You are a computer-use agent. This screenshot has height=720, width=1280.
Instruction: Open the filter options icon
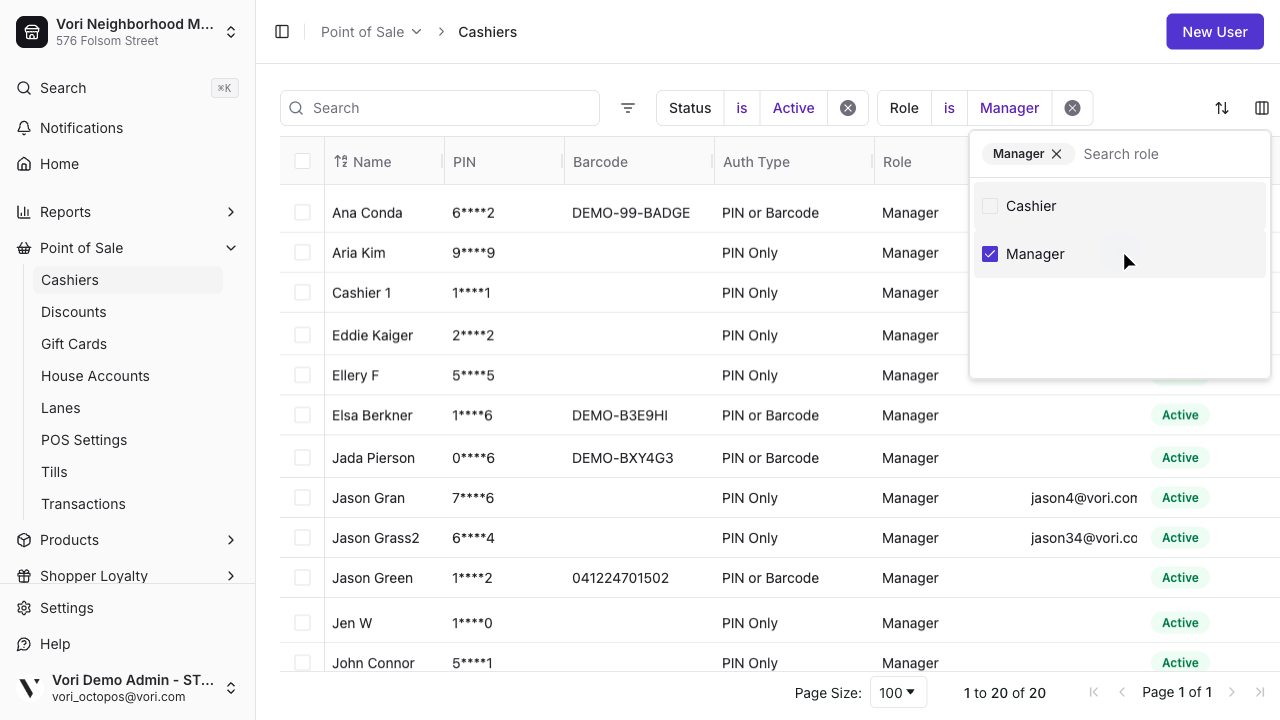click(x=627, y=108)
